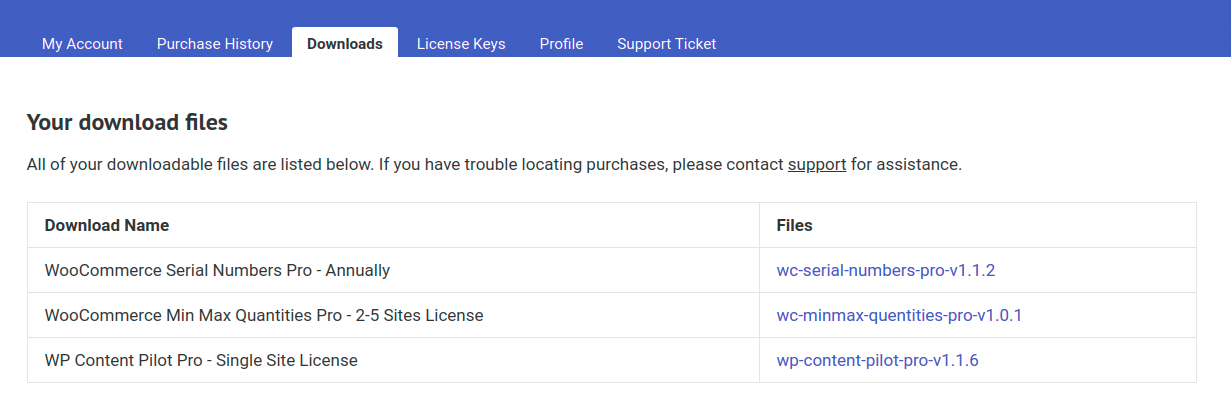Click the Download Name column header
This screenshot has height=400, width=1231.
pos(107,225)
